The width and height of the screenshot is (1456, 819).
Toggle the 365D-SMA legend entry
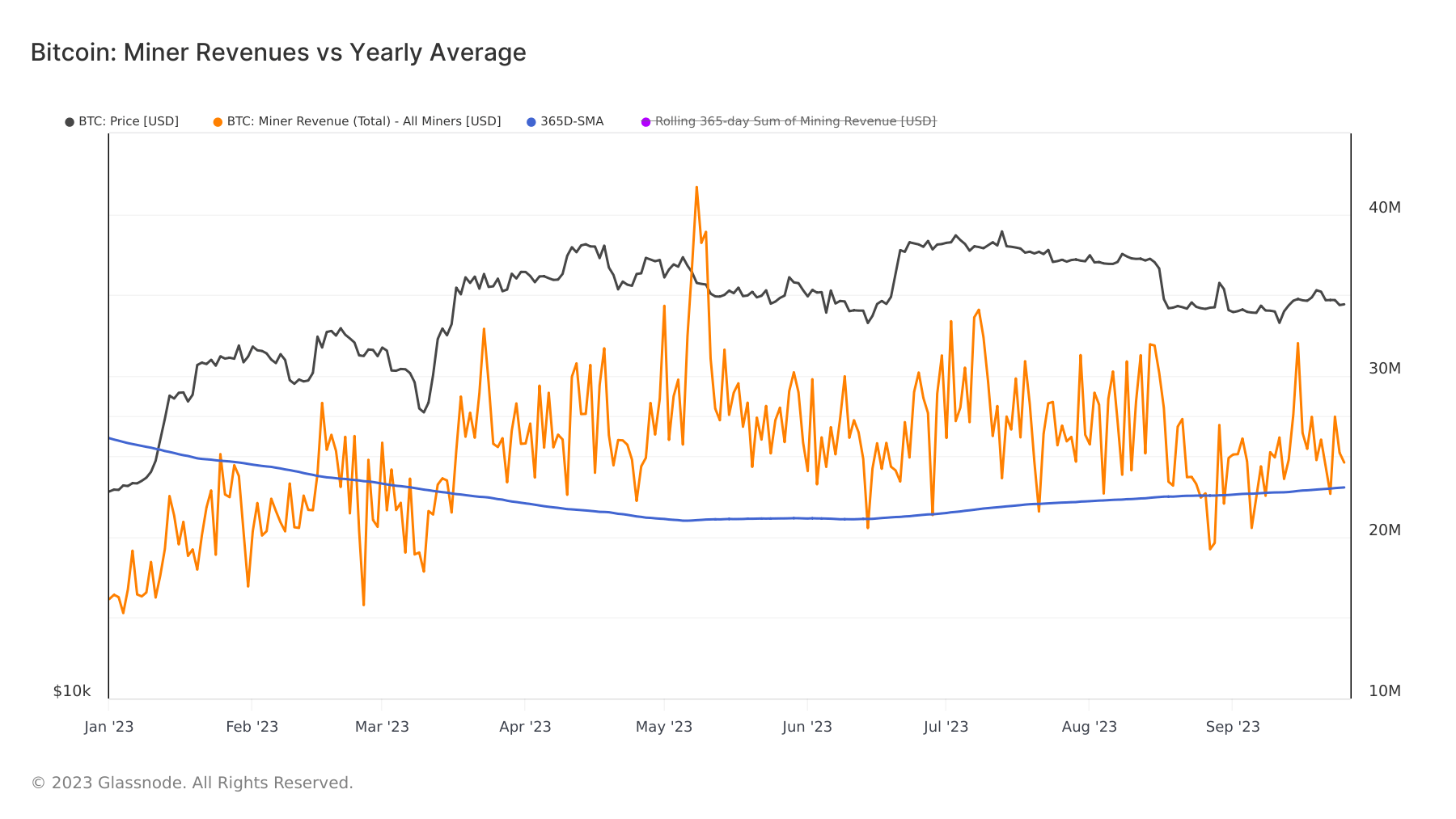tap(565, 121)
